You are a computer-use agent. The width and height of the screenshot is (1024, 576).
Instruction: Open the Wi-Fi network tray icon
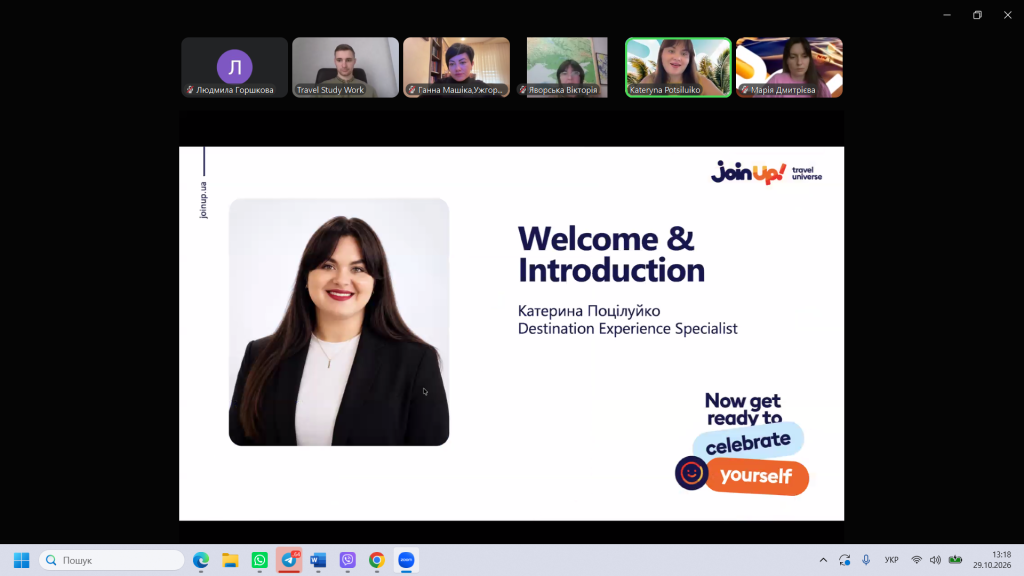(x=917, y=560)
